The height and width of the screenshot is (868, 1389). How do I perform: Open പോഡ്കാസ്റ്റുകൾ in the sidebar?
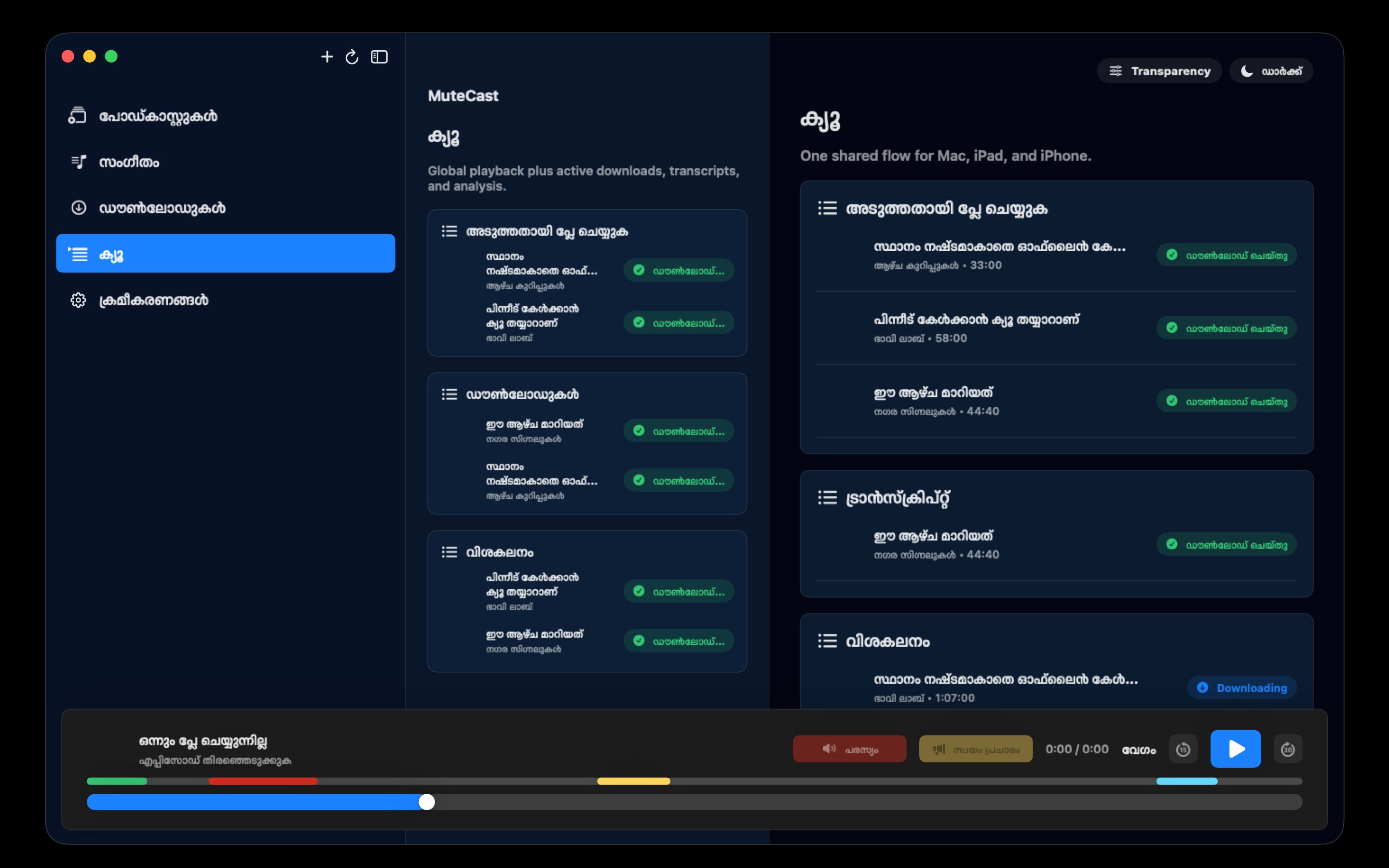(226, 116)
